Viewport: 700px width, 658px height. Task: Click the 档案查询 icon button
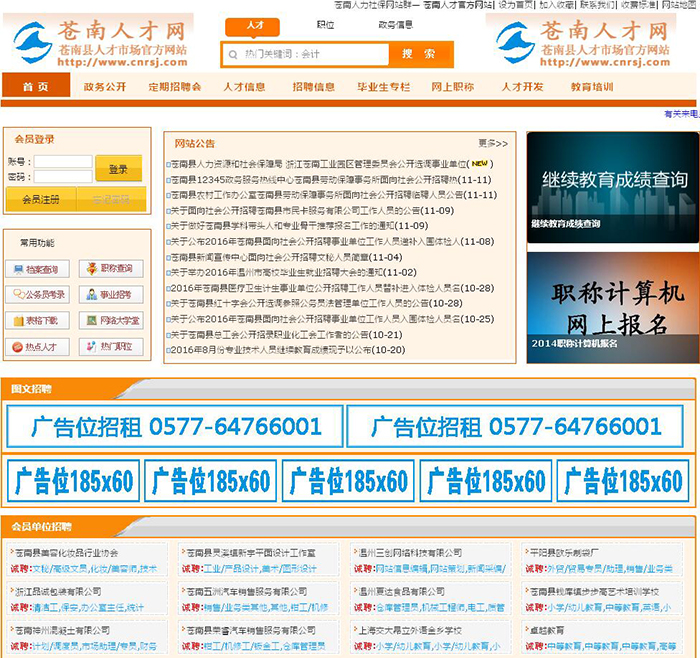(x=38, y=269)
